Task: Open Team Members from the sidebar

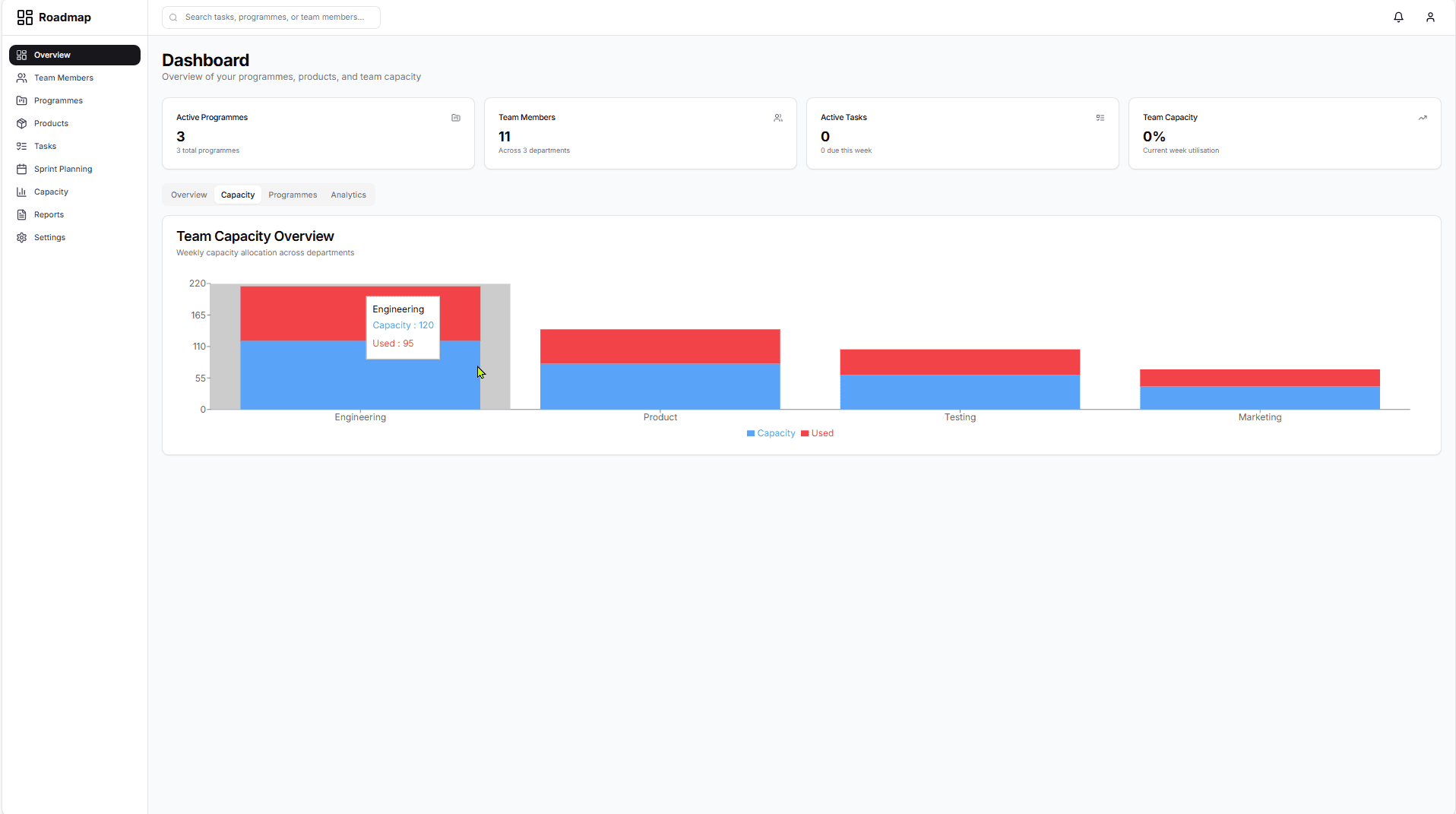Action: [x=63, y=78]
